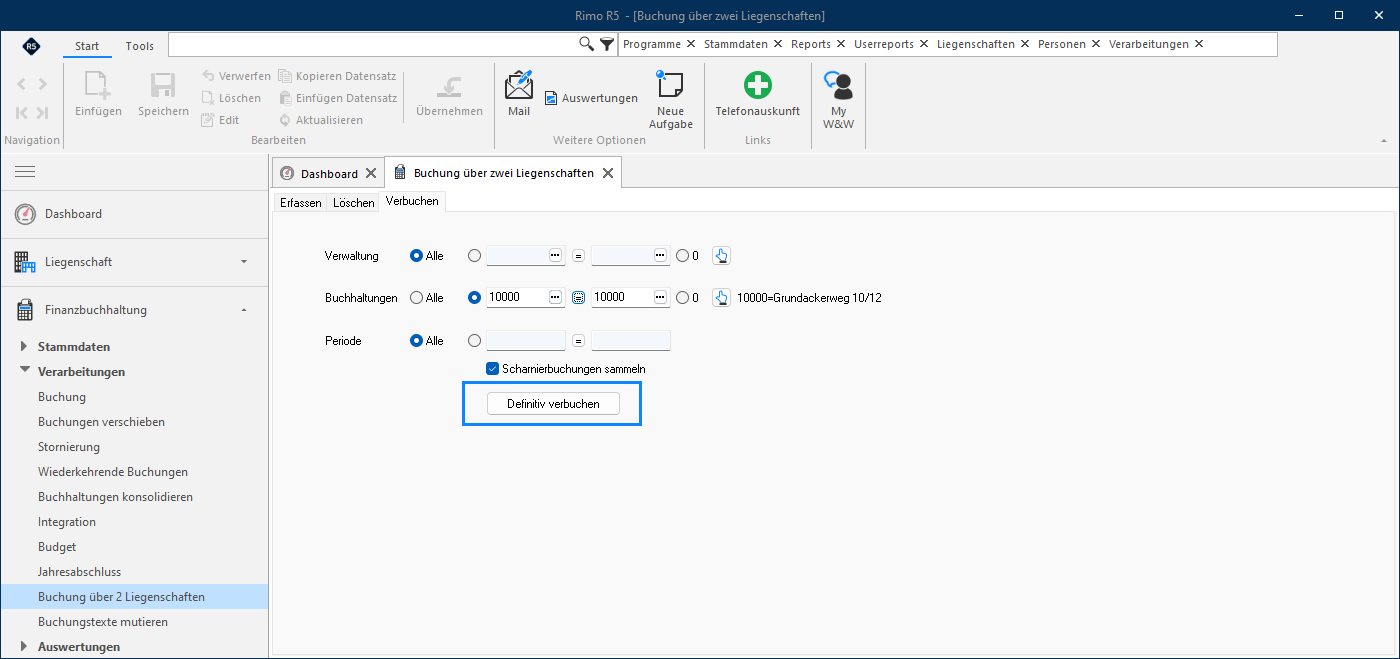
Task: Click the filter funnel icon
Action: coord(607,44)
